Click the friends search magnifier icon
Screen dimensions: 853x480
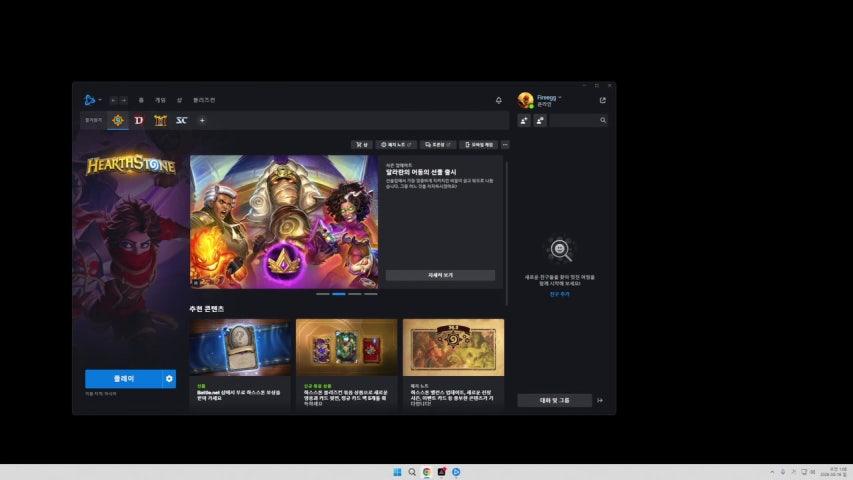[603, 120]
